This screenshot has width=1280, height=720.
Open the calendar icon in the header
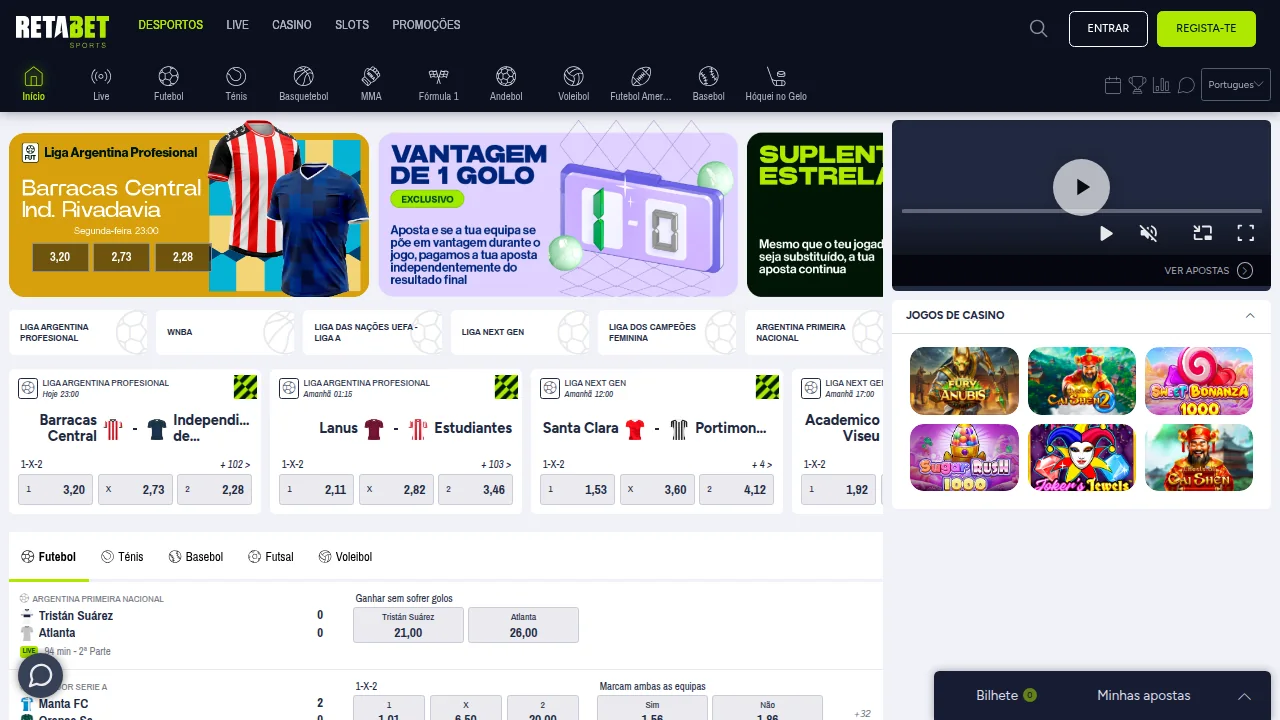click(x=1113, y=85)
